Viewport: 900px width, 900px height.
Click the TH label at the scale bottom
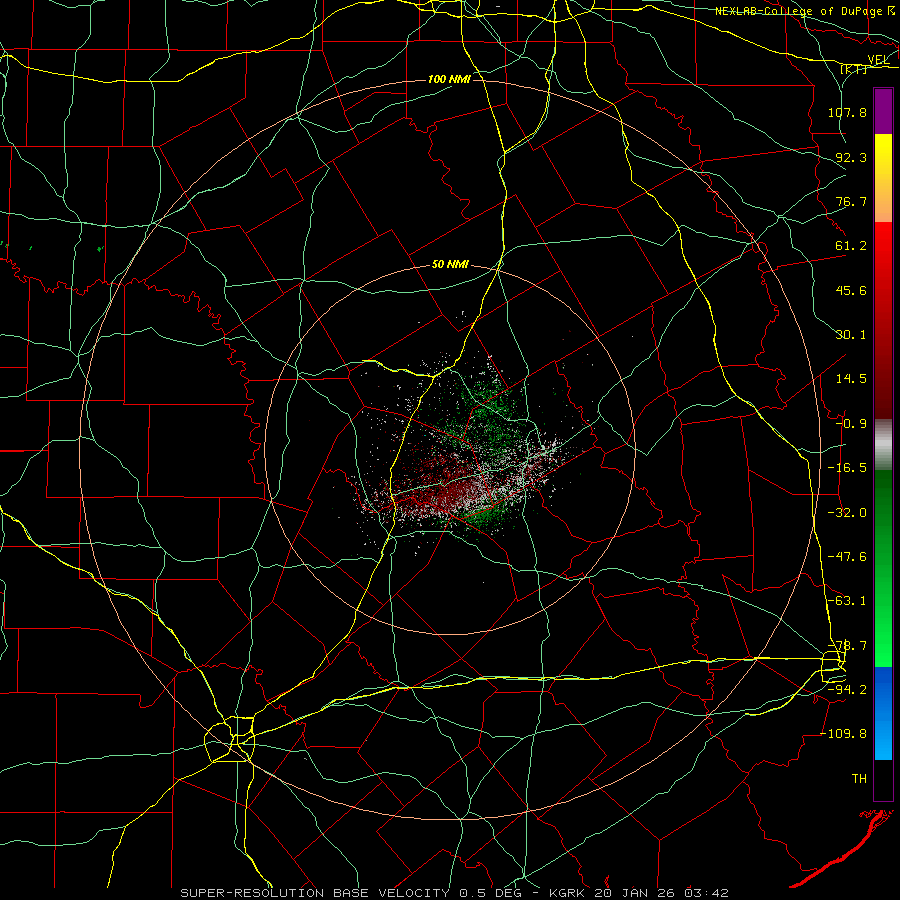(859, 779)
